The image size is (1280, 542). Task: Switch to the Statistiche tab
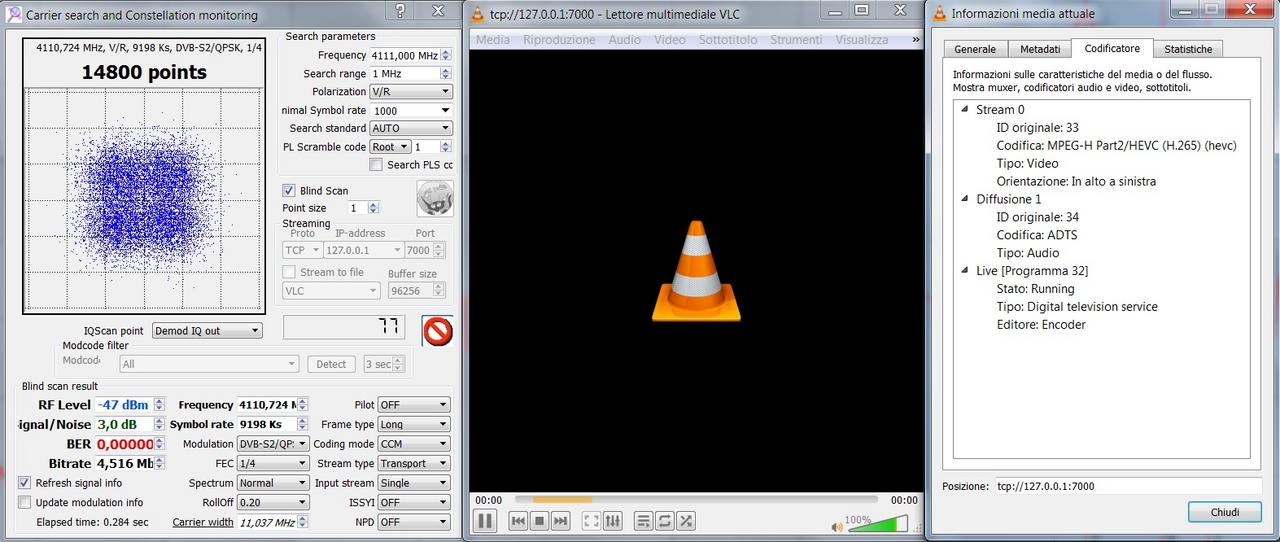click(1188, 49)
